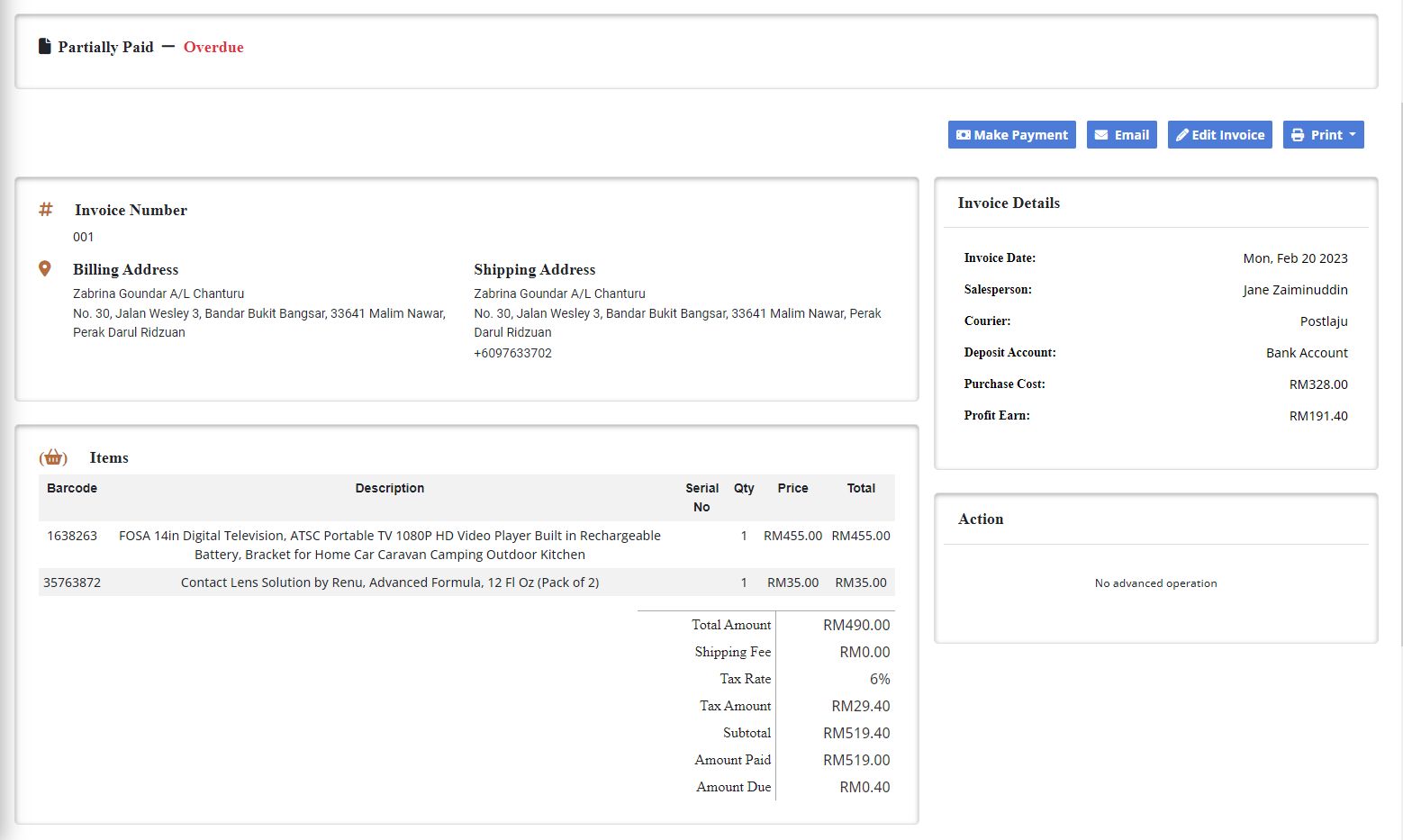
Task: Select invoice number 001
Action: [x=84, y=237]
